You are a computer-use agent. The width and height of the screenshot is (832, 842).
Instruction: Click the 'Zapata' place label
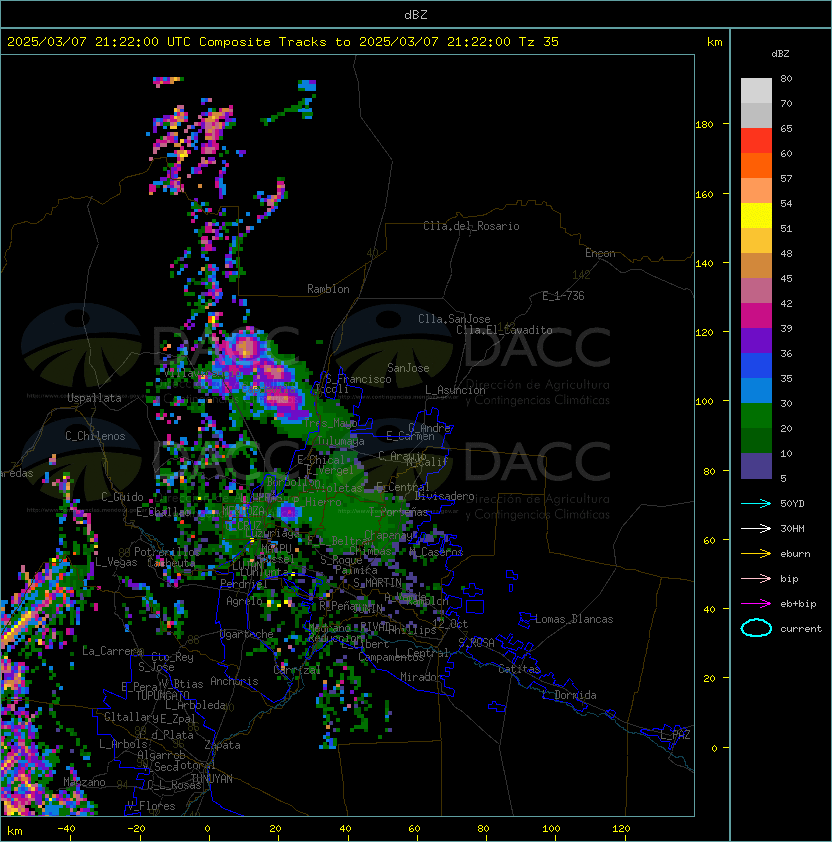click(222, 745)
